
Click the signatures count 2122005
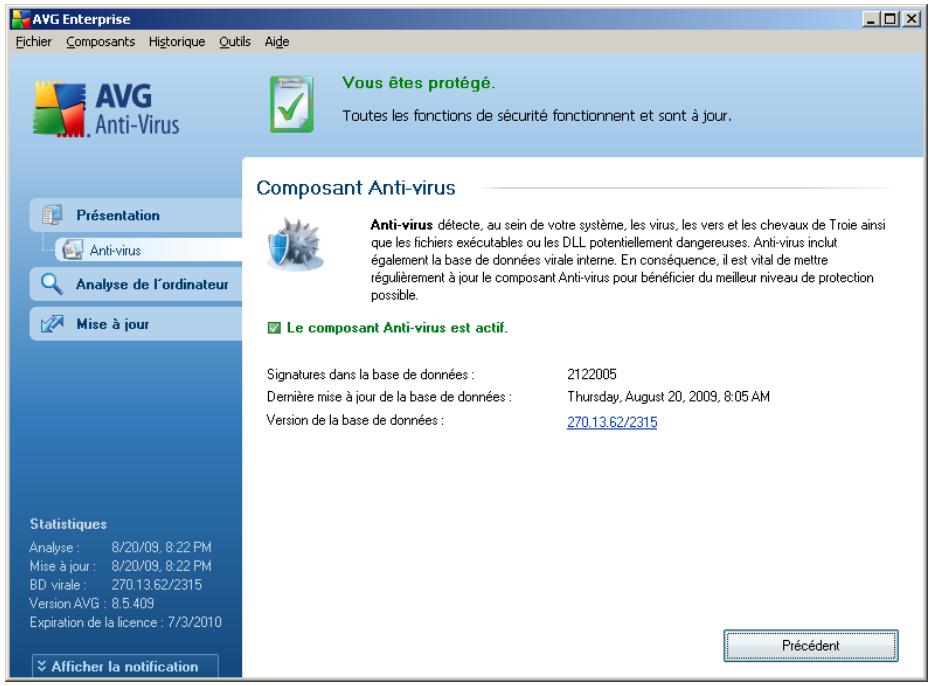(591, 374)
